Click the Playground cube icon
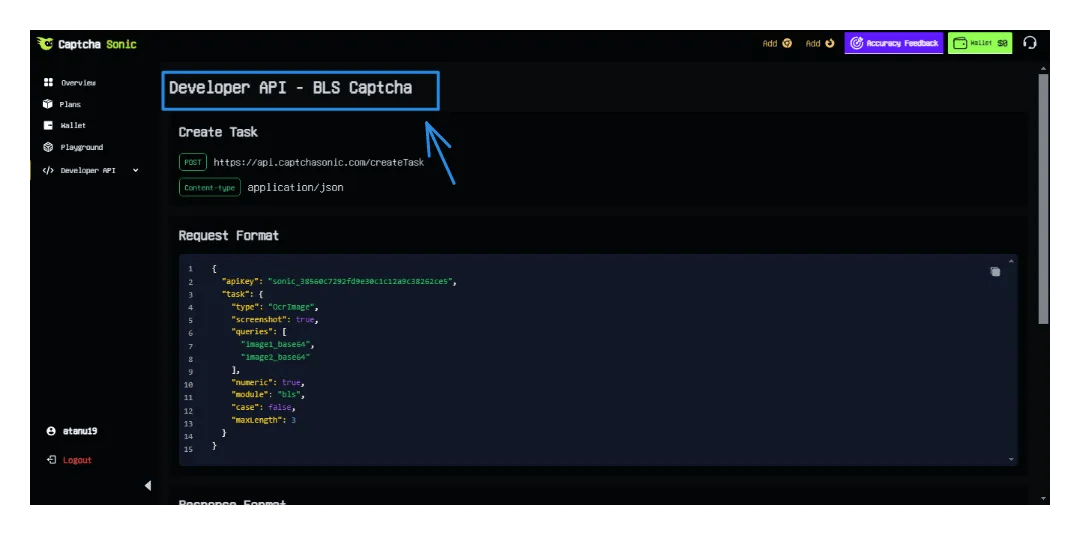1079x535 pixels. [x=48, y=148]
